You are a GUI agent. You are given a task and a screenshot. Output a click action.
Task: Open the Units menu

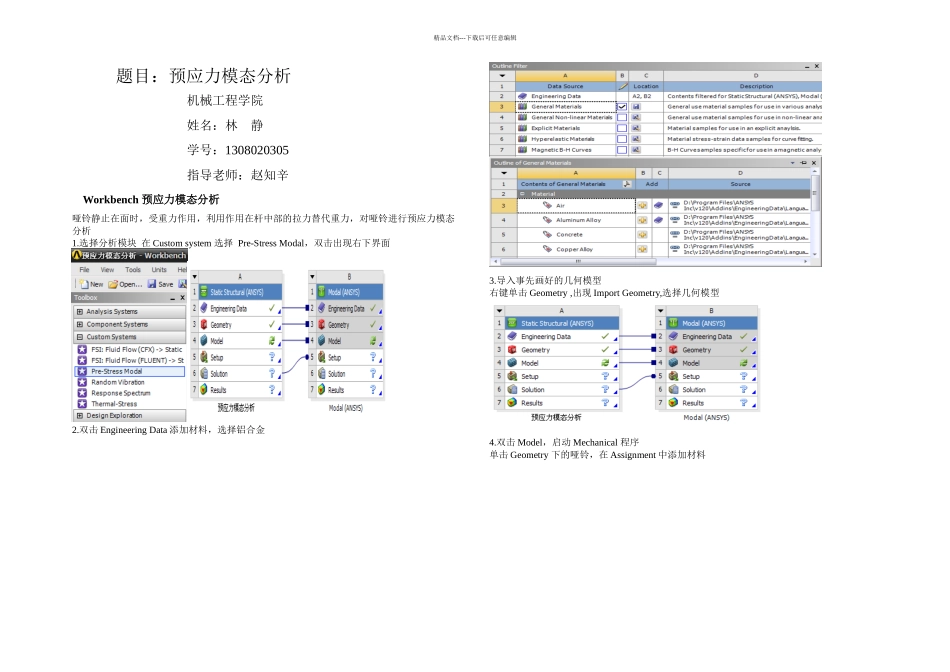coord(159,270)
